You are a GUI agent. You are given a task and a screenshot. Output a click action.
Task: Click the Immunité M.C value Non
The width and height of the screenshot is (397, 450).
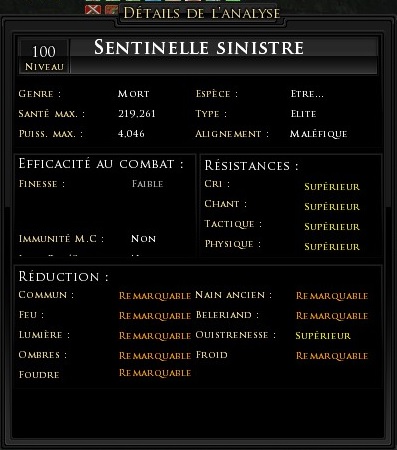(143, 239)
